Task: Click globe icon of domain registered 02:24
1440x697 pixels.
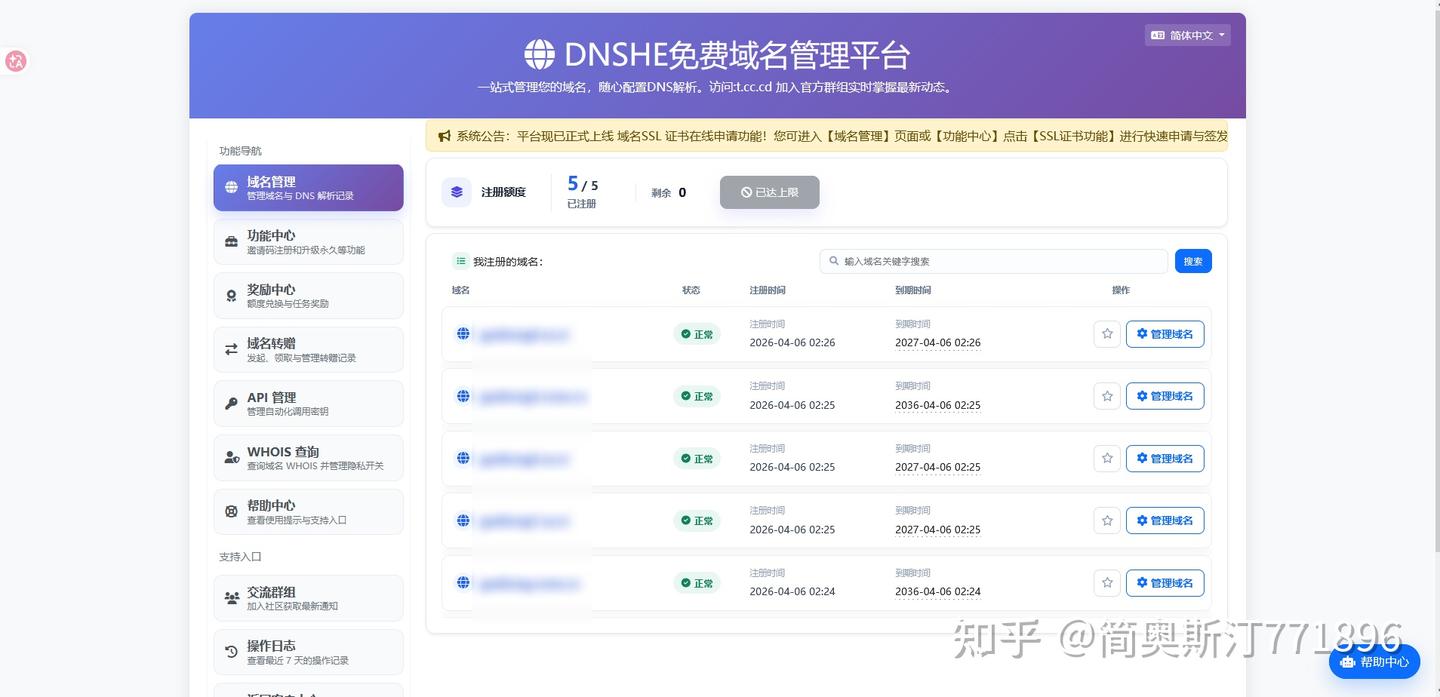Action: tap(463, 583)
